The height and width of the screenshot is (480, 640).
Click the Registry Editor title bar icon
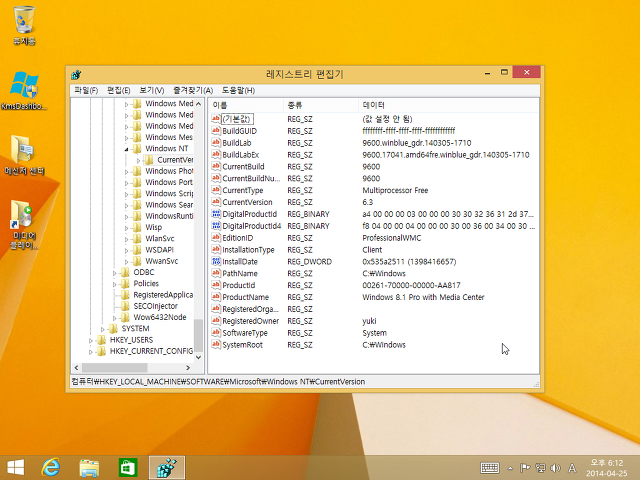coord(76,75)
